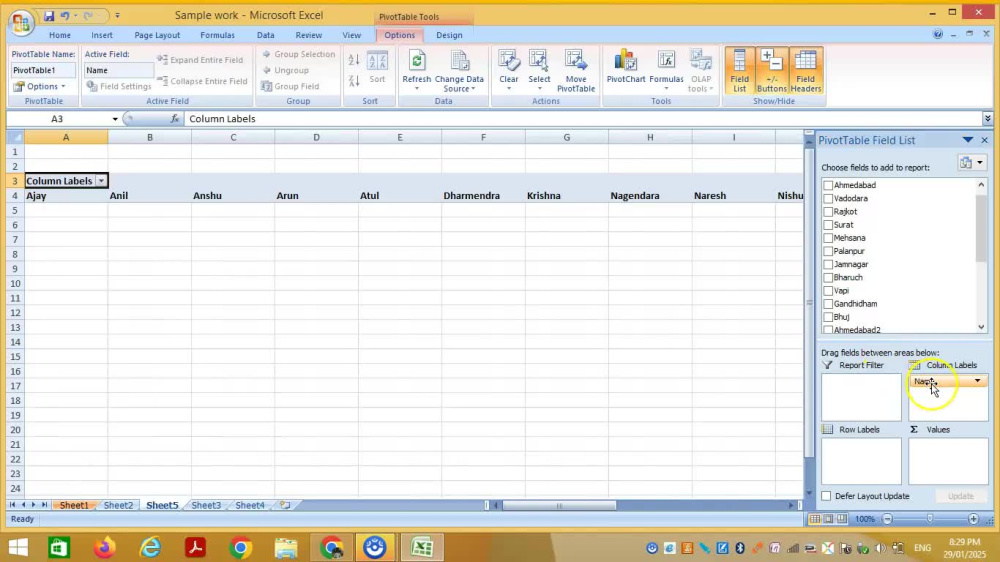Screen dimensions: 1000x562
Task: Check the Palanpur field
Action: tap(828, 251)
